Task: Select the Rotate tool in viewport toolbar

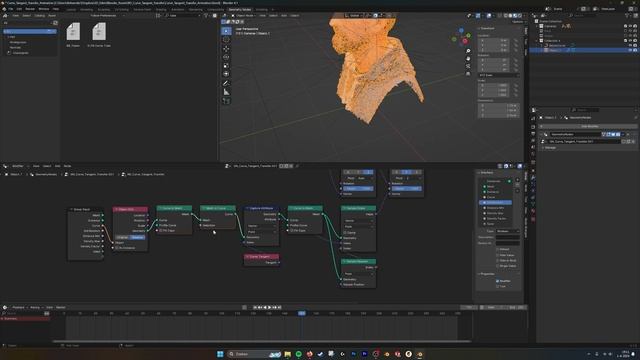Action: [x=226, y=57]
